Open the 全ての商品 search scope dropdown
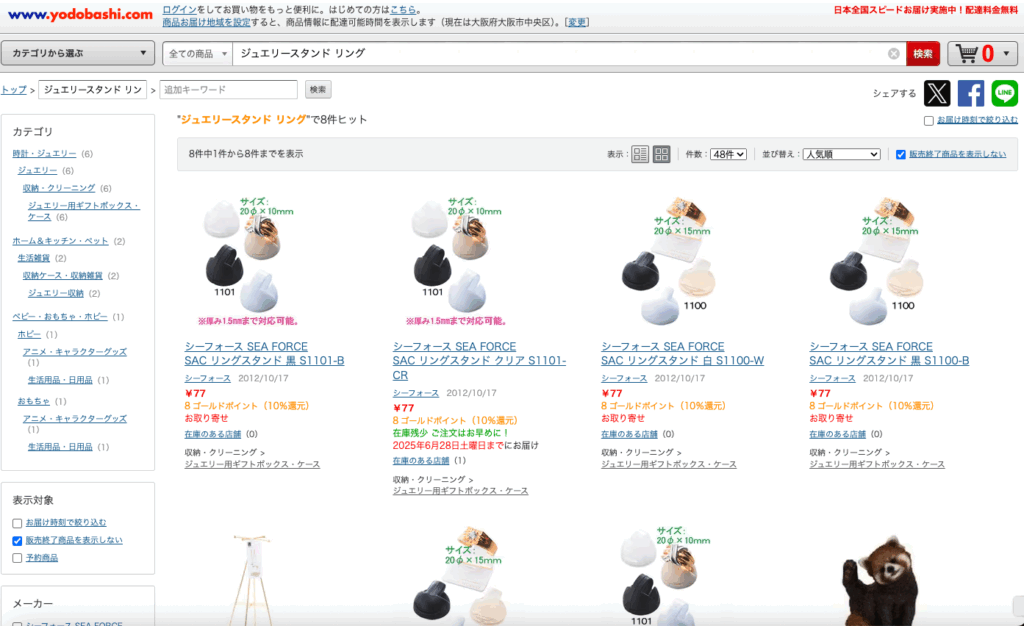Screen dimensions: 1024x626 [197, 54]
